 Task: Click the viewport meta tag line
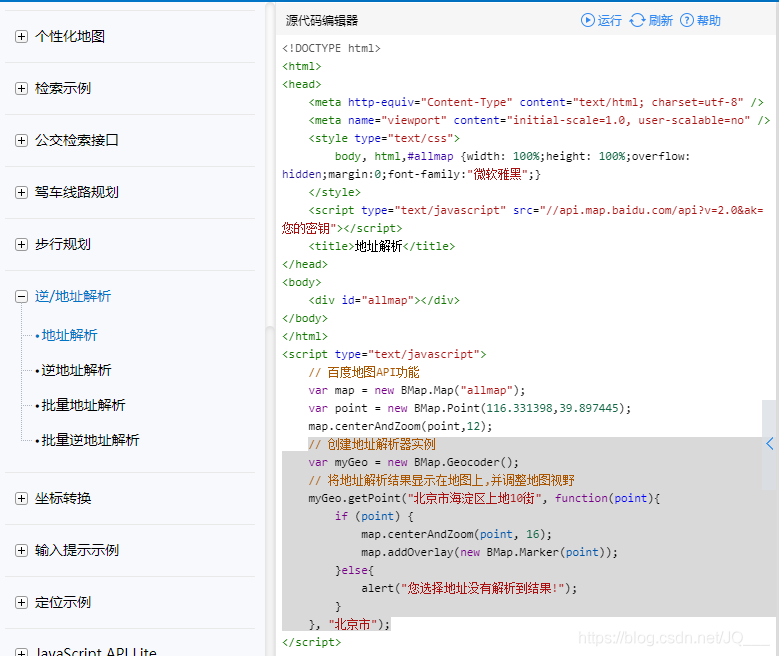point(539,120)
